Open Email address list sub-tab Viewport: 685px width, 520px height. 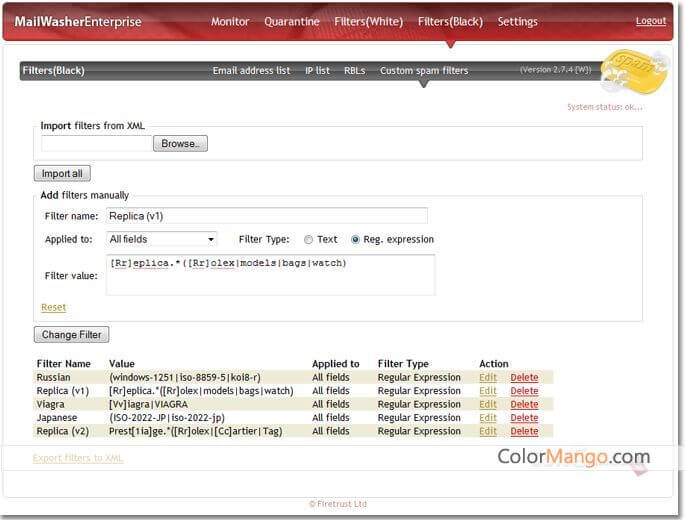(251, 70)
